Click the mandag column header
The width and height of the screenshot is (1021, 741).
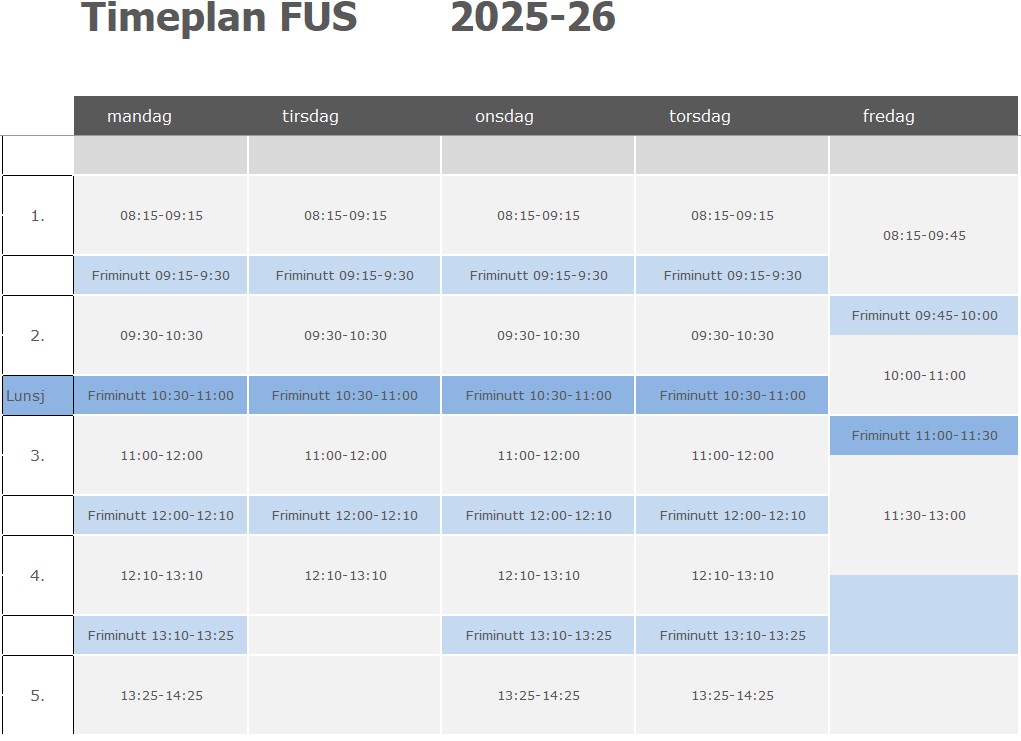click(x=139, y=116)
